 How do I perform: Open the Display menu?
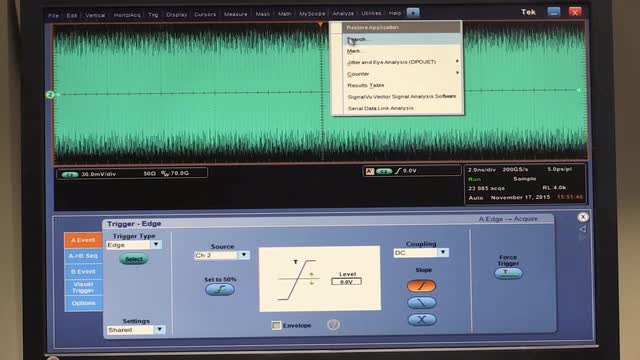(176, 14)
